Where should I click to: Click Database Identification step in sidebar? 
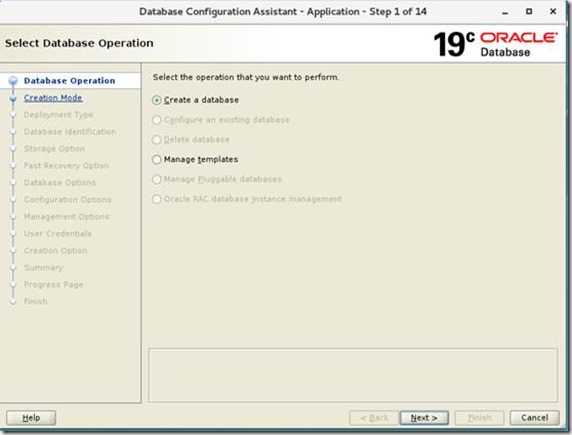pyautogui.click(x=70, y=132)
